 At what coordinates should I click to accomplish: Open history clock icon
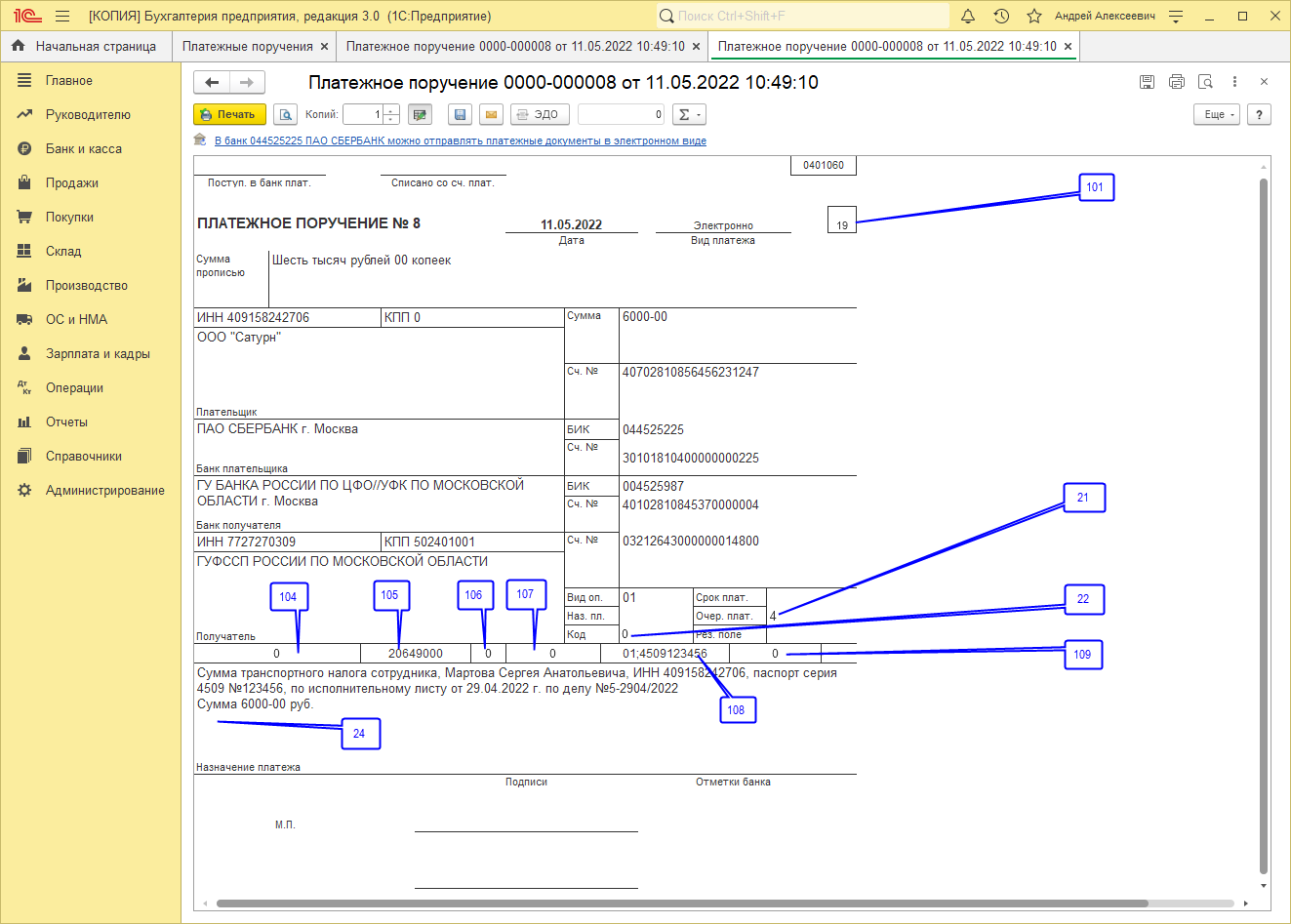point(1001,16)
